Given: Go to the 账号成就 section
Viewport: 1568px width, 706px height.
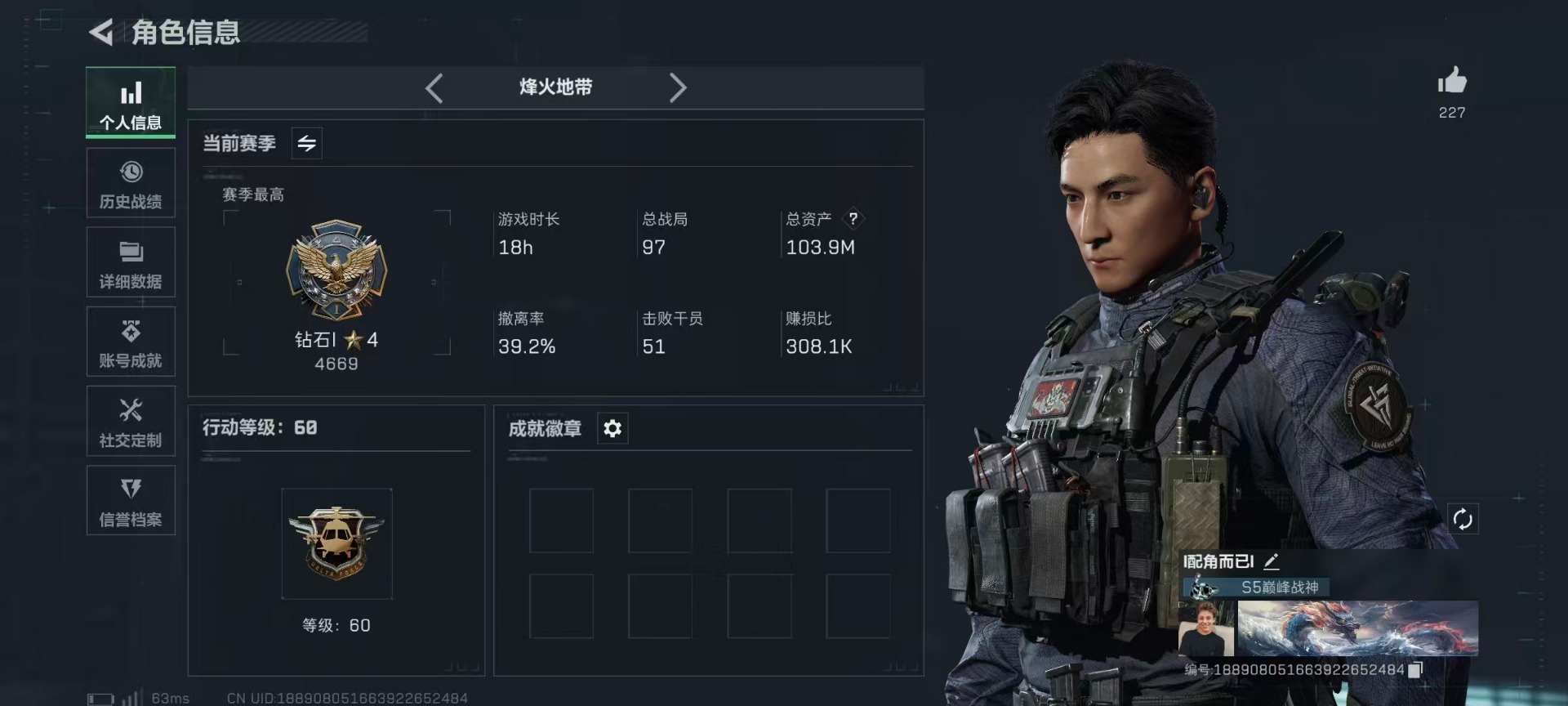Looking at the screenshot, I should point(131,342).
